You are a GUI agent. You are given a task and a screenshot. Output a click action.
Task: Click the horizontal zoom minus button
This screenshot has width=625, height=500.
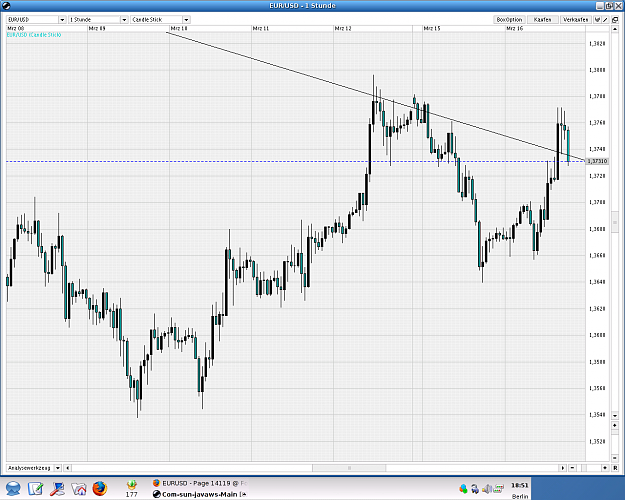click(x=572, y=468)
